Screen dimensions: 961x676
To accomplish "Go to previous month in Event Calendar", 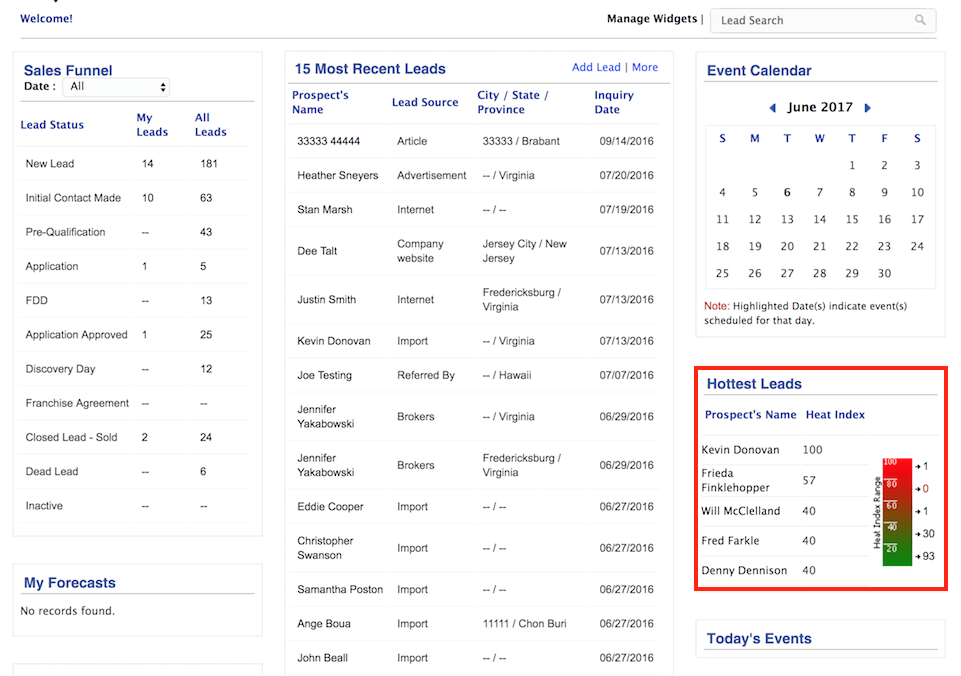I will pos(772,108).
